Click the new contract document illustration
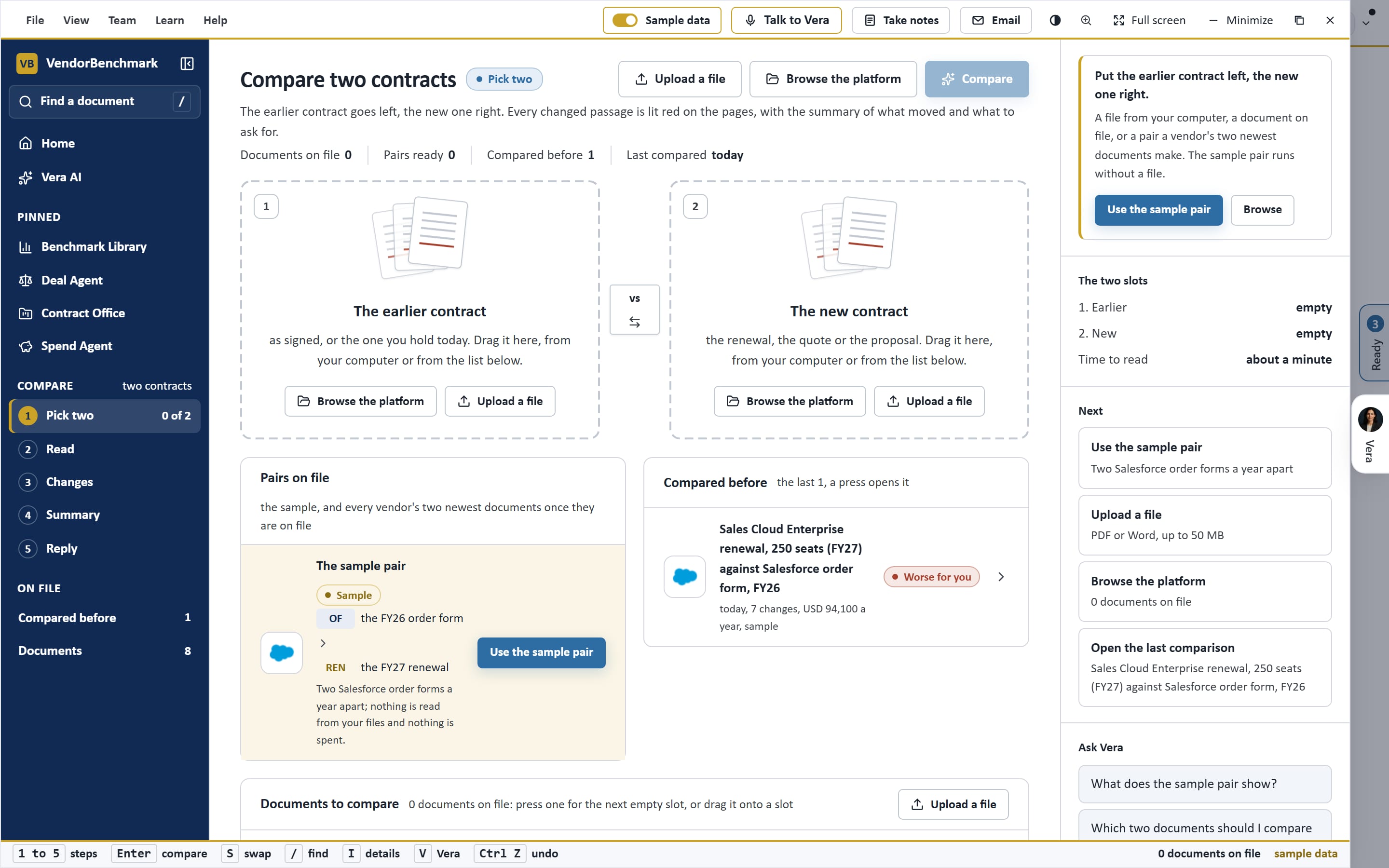 click(x=849, y=238)
